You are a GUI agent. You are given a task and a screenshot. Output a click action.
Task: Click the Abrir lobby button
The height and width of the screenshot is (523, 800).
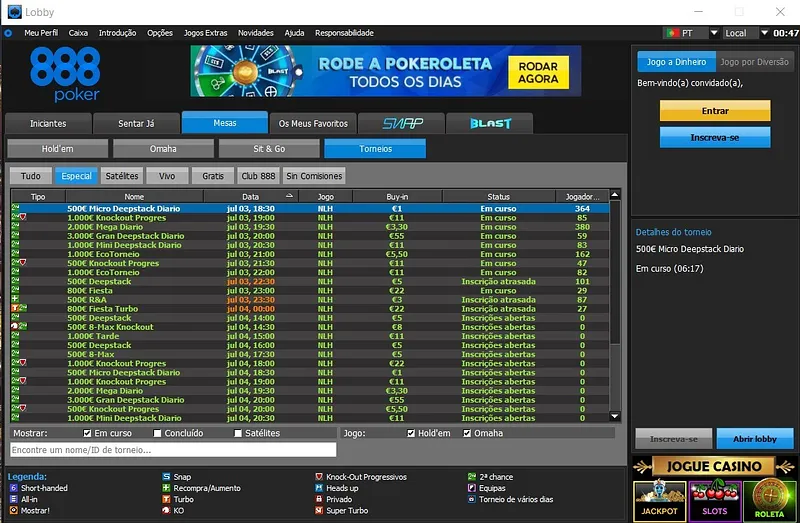(x=756, y=439)
